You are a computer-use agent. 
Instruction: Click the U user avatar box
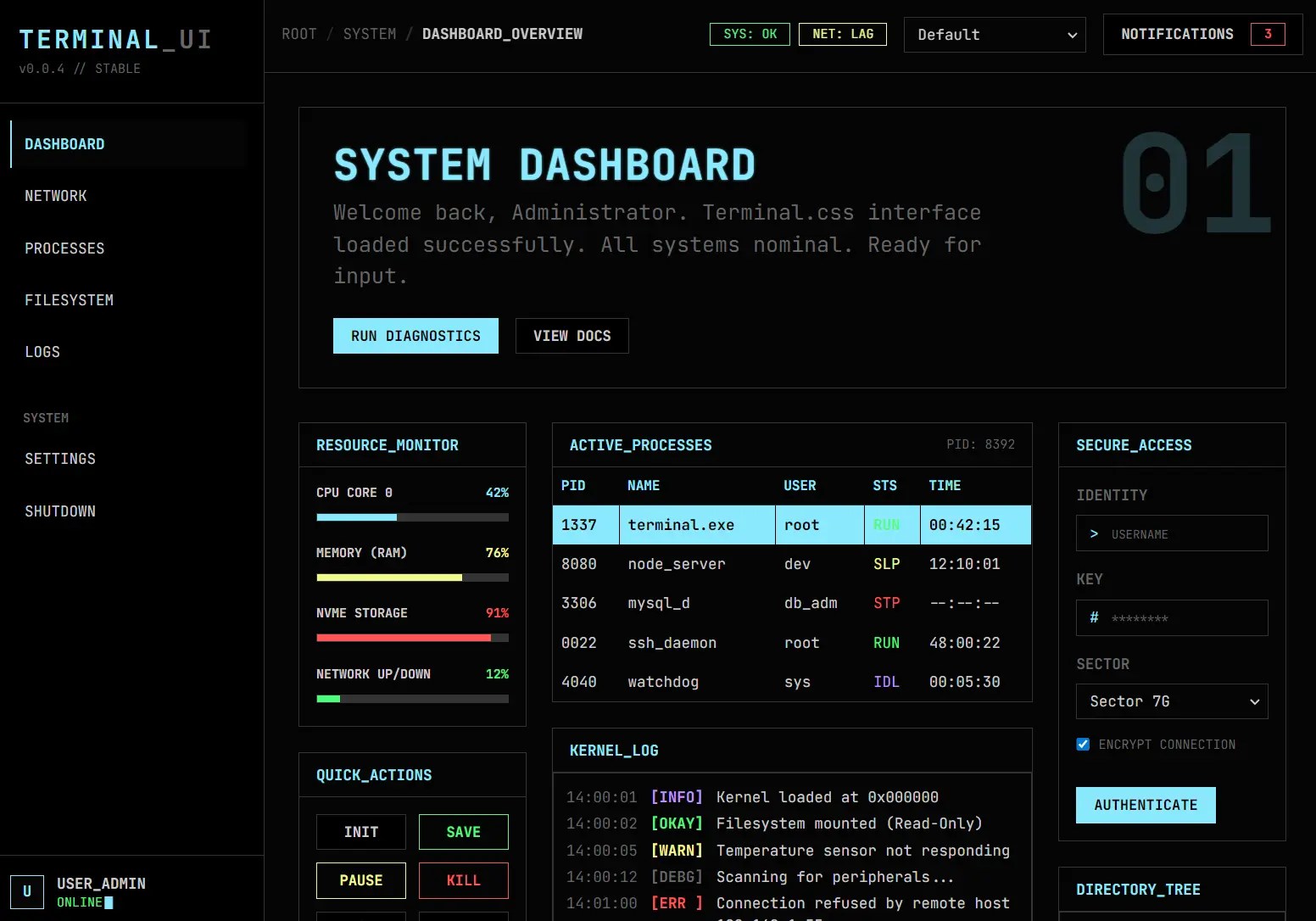(27, 891)
